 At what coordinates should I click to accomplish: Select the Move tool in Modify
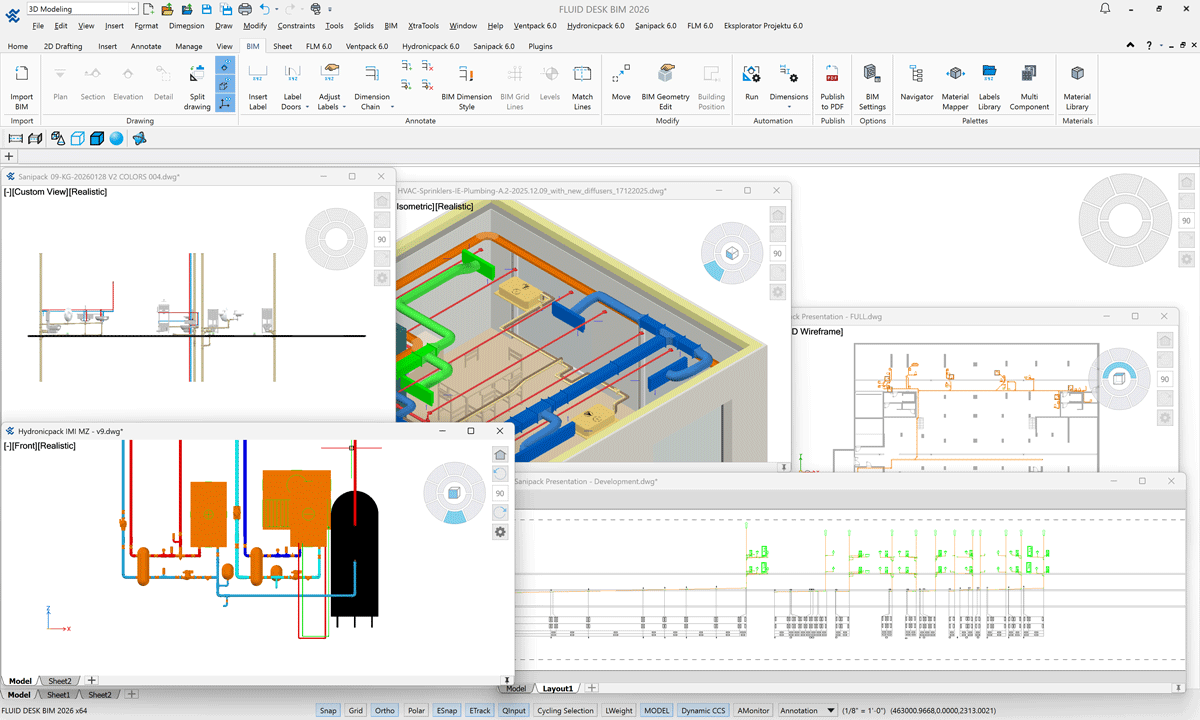pos(621,82)
